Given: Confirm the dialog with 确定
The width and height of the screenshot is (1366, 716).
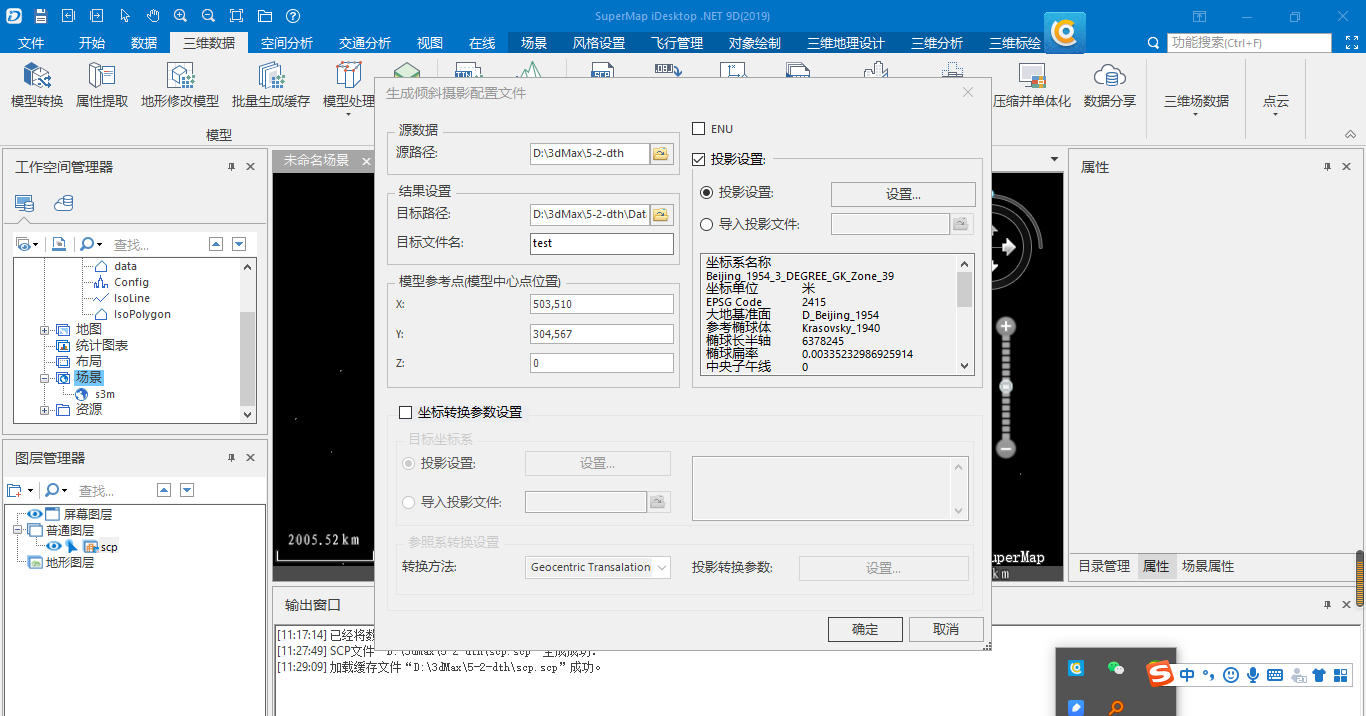Looking at the screenshot, I should pyautogui.click(x=865, y=629).
